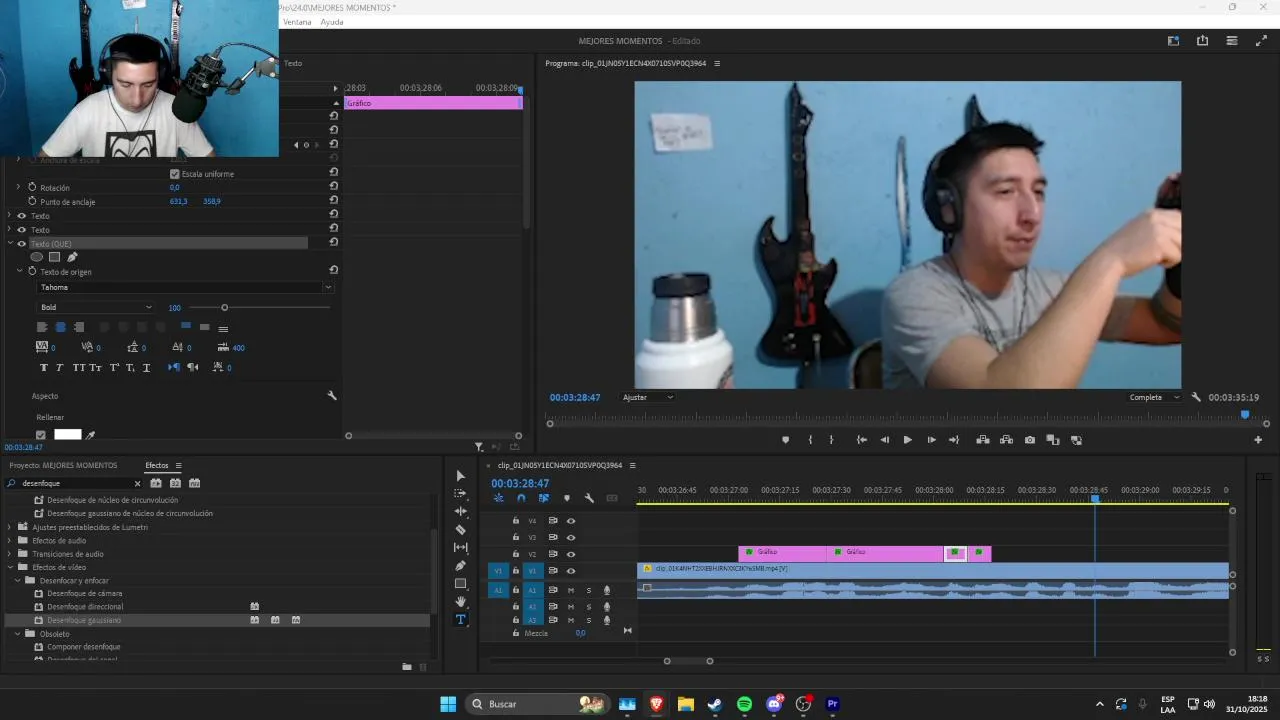Apply Faux Bold text style

[x=43, y=368]
